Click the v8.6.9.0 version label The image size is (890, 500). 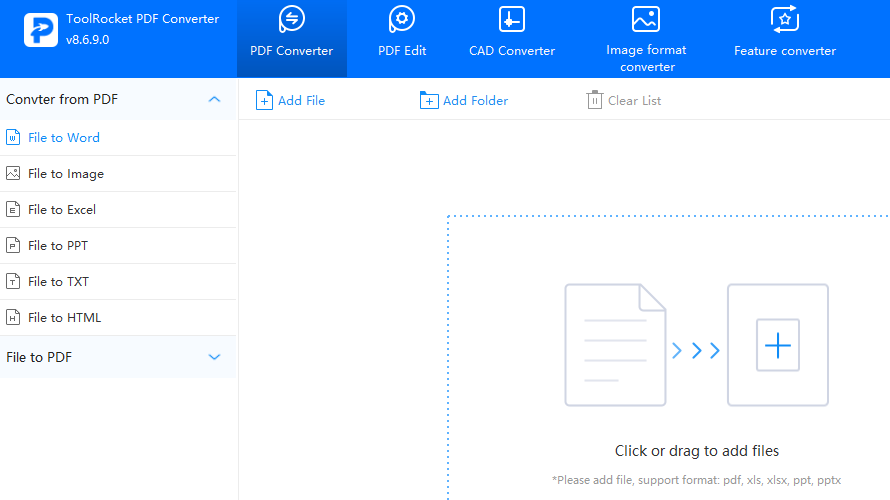87,40
